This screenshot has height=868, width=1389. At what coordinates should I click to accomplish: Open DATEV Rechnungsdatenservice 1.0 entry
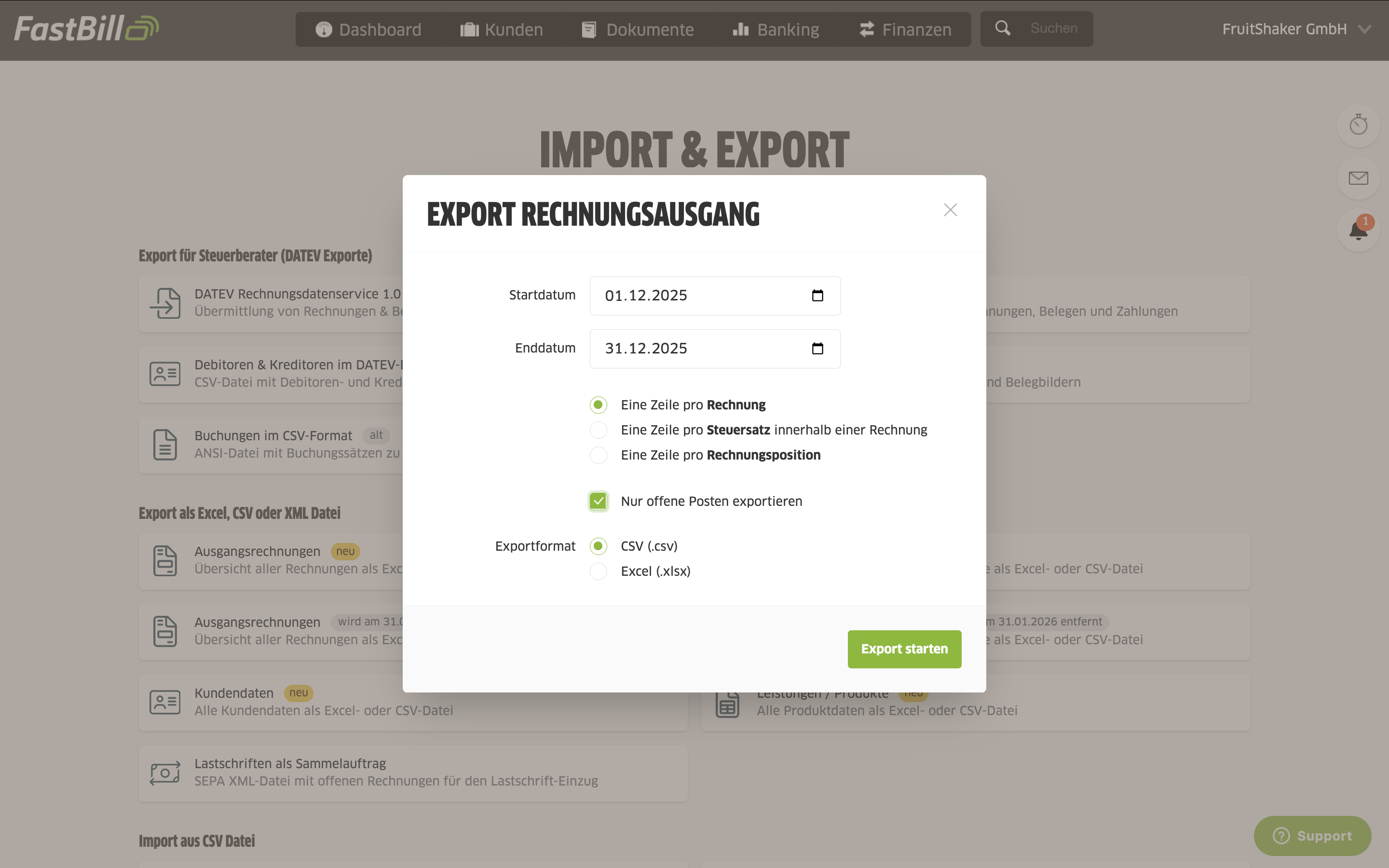(271, 304)
